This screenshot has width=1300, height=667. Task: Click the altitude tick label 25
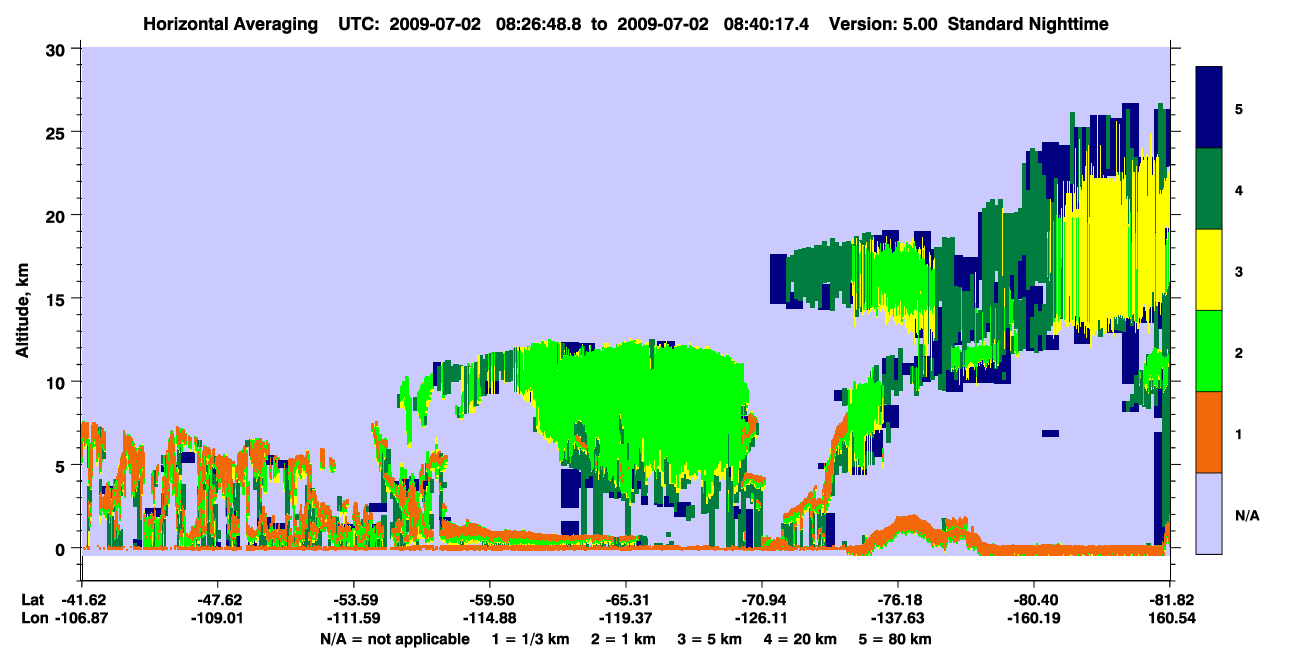click(57, 132)
